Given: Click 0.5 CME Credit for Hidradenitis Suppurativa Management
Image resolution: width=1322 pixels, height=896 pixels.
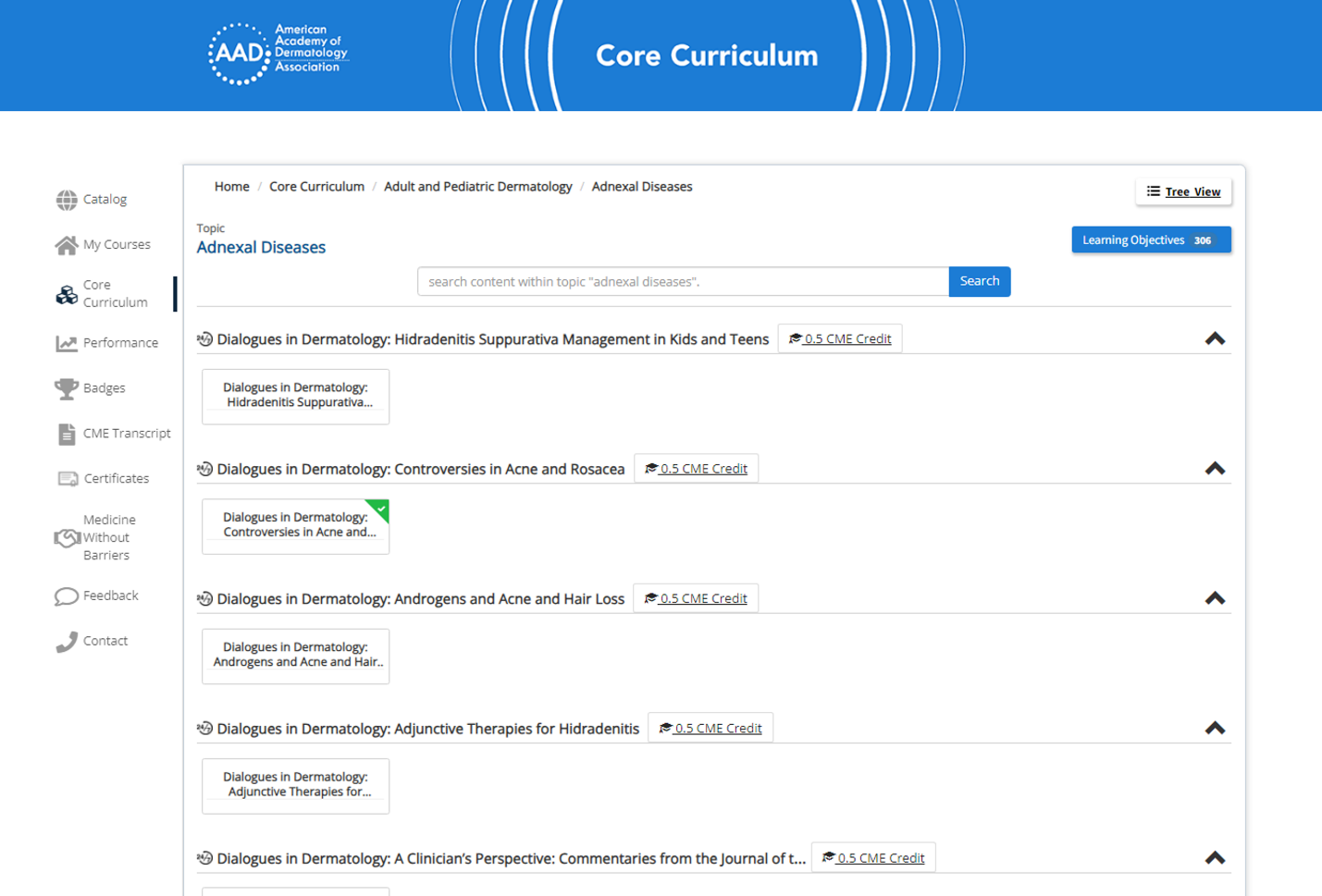Looking at the screenshot, I should pos(840,338).
